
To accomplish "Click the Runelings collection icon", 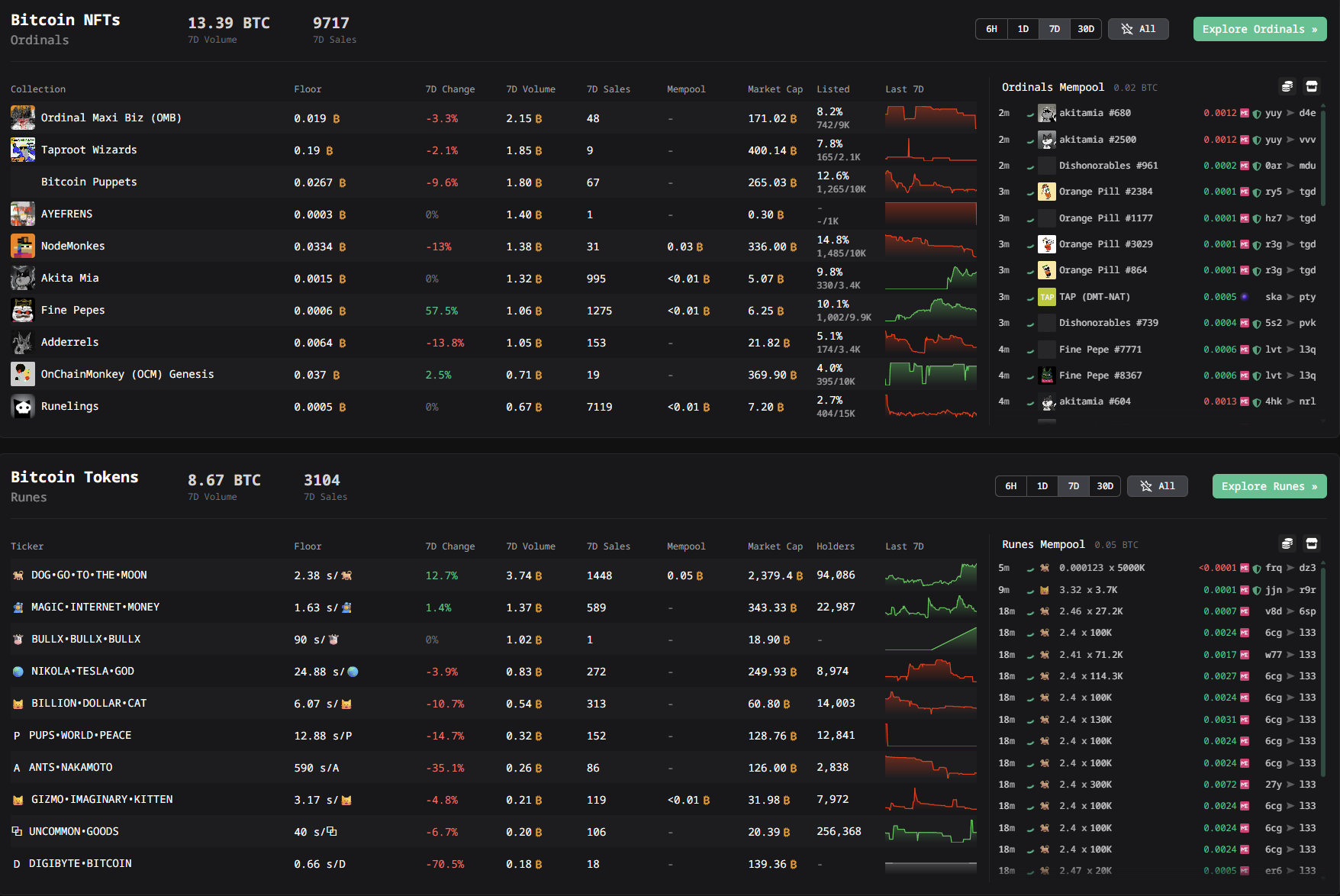I will coord(23,406).
